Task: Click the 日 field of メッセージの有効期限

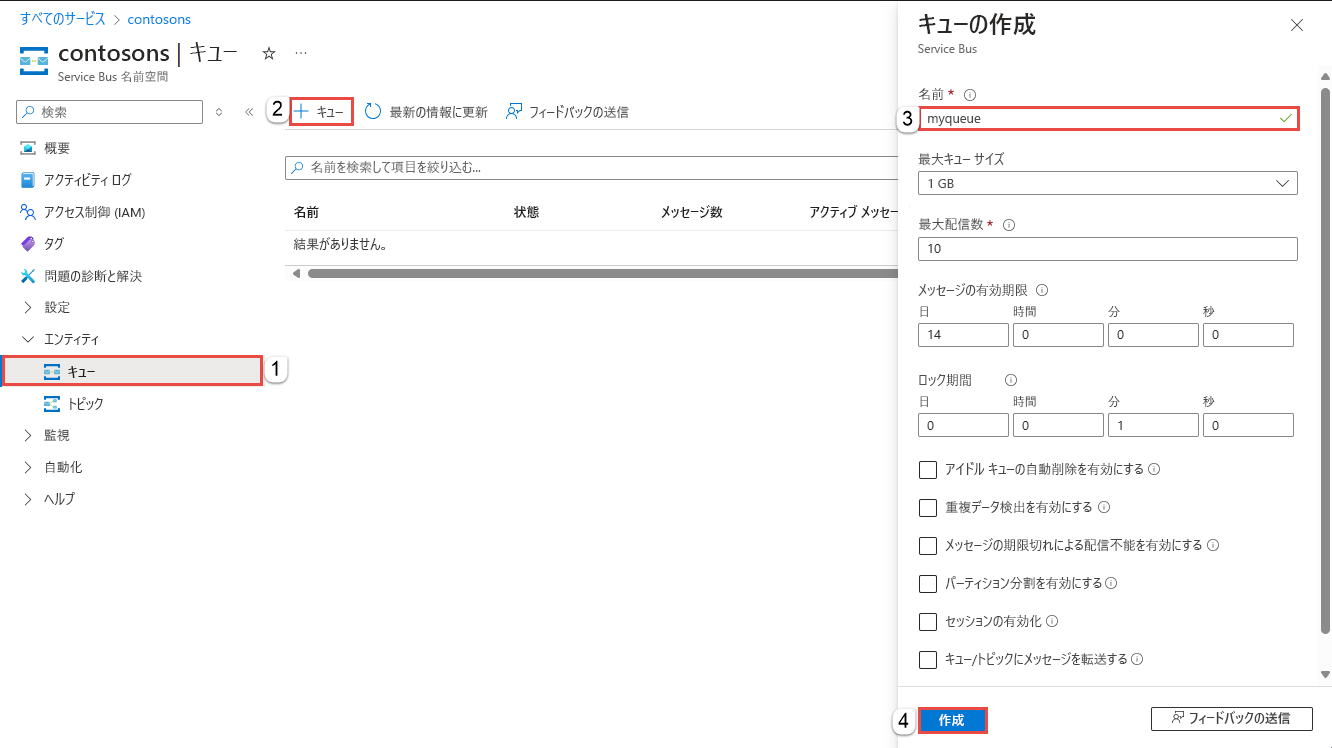Action: pos(963,335)
